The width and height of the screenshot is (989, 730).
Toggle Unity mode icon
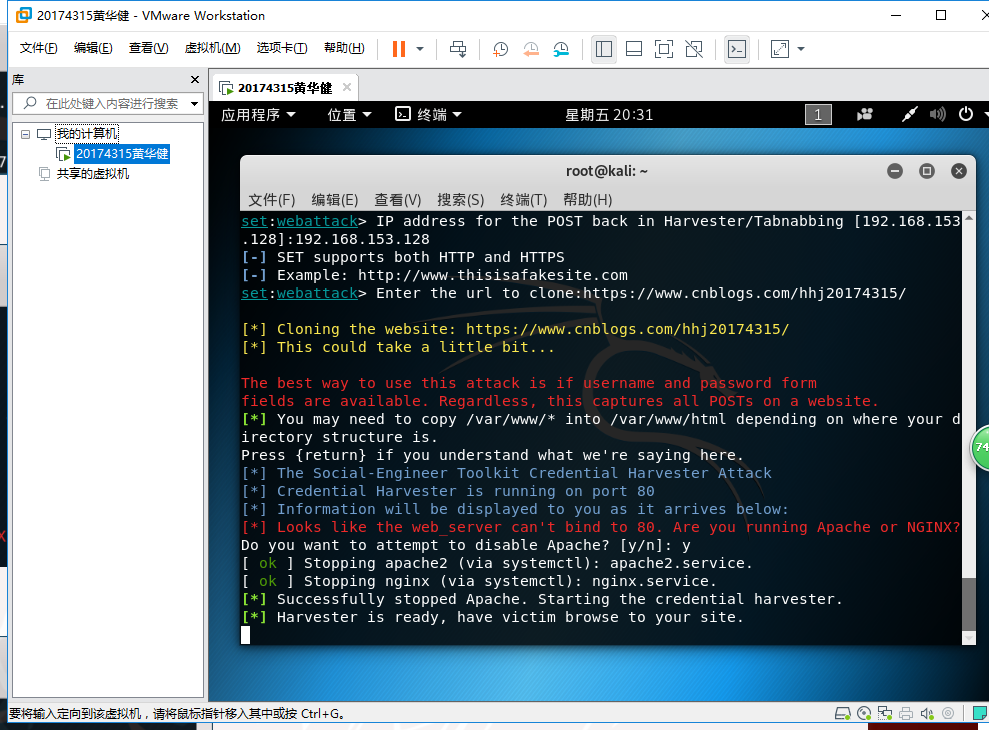[694, 49]
